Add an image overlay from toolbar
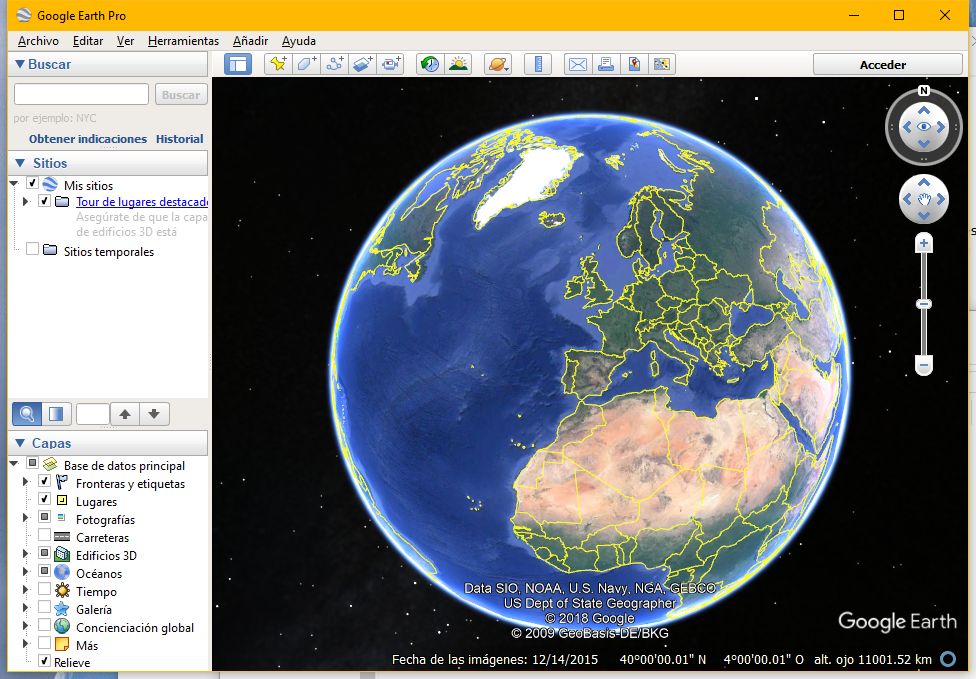Viewport: 976px width, 679px height. 363,64
